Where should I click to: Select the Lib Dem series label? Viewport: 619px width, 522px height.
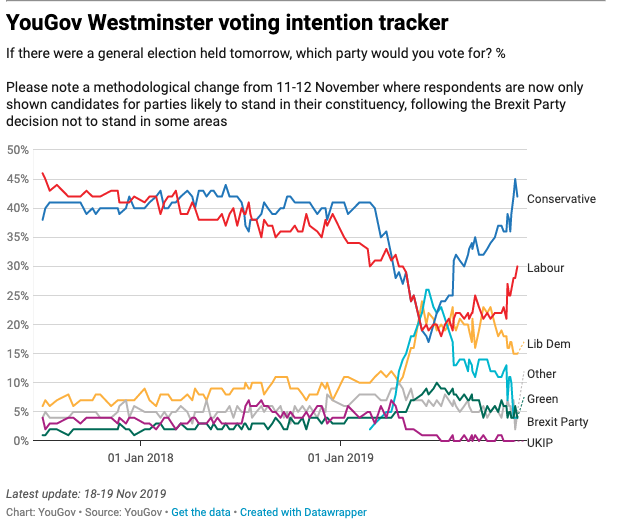tap(549, 344)
